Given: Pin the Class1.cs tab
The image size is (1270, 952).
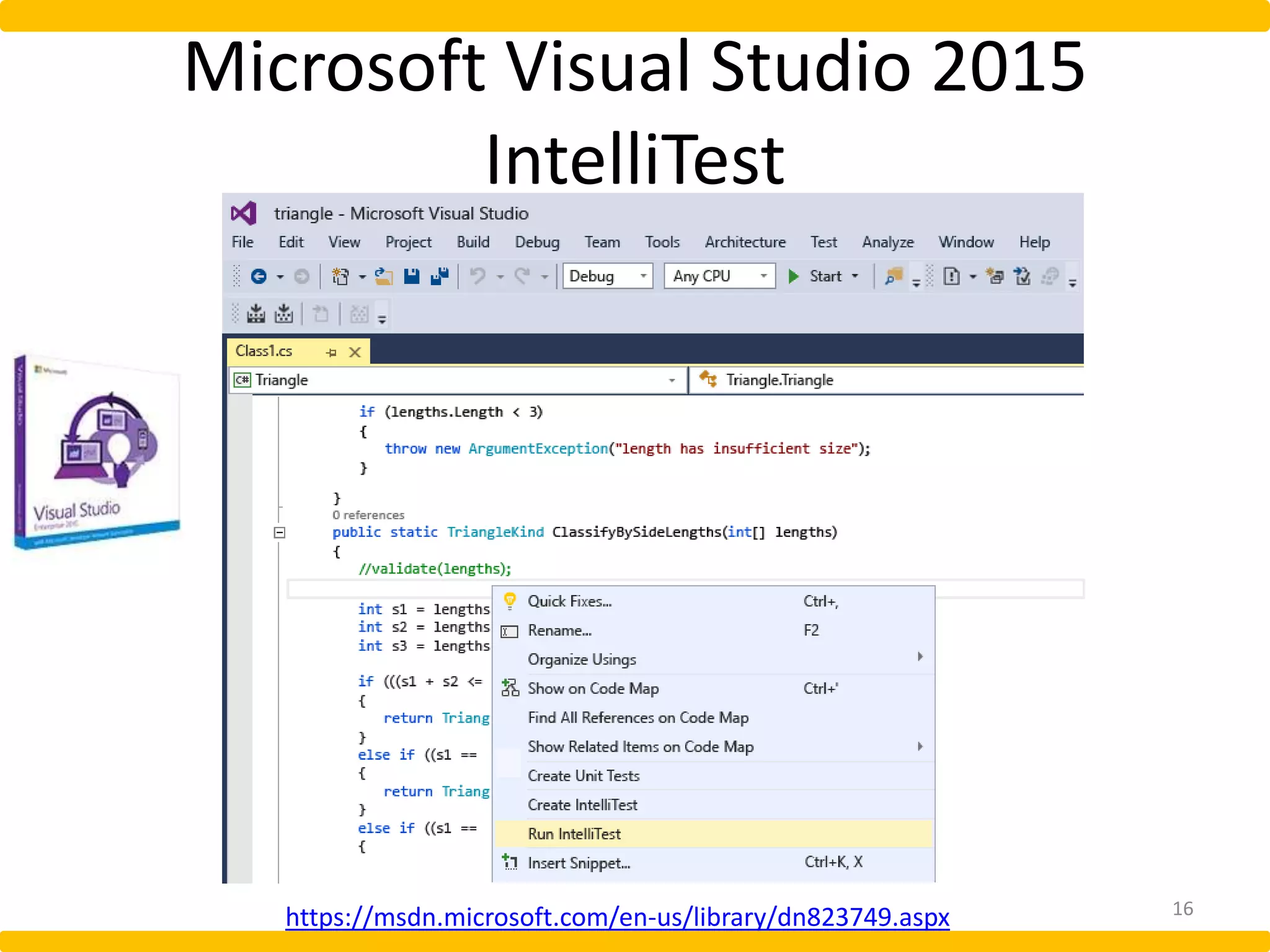Looking at the screenshot, I should (x=332, y=352).
